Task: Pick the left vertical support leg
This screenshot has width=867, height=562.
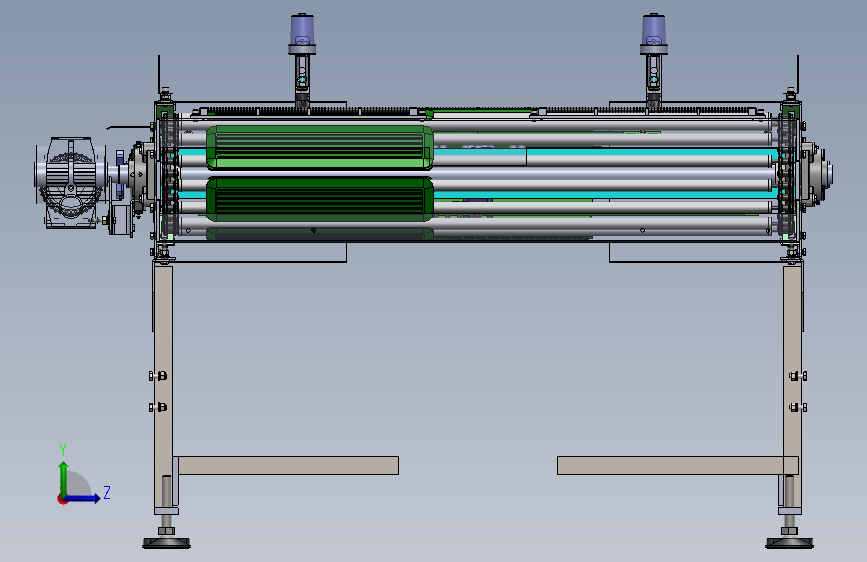Action: click(x=163, y=386)
